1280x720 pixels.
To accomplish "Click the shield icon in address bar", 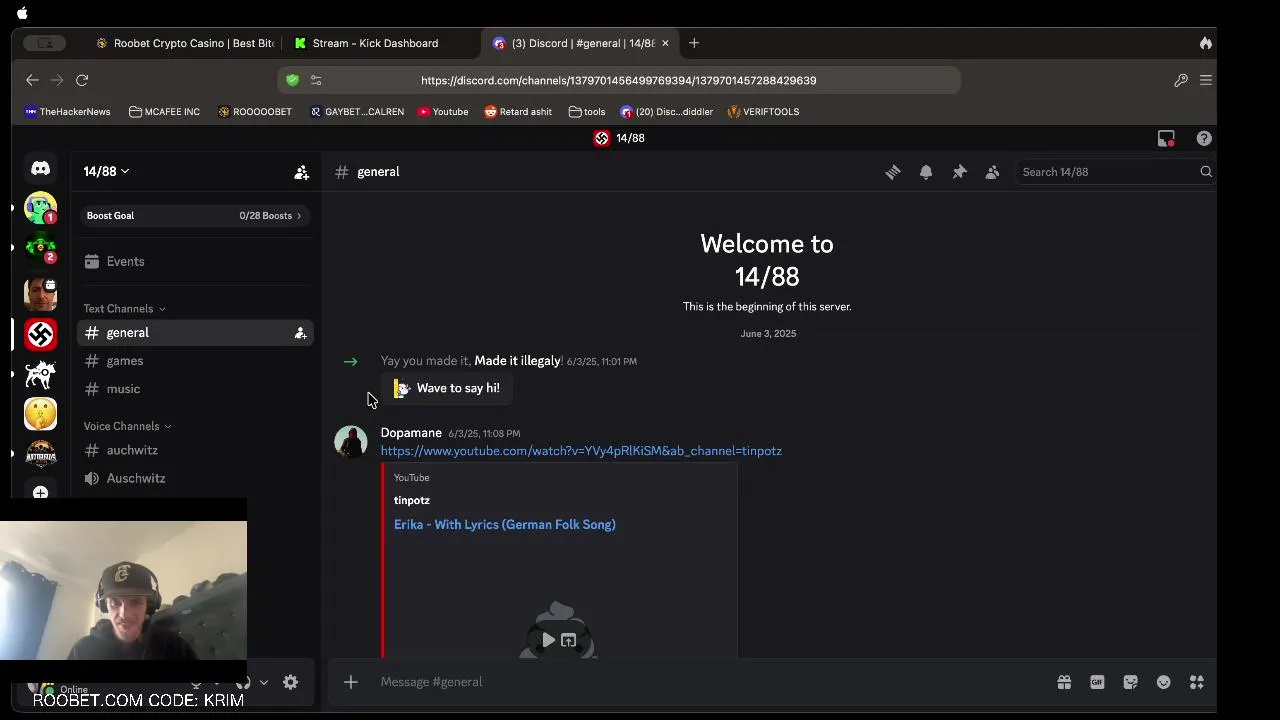I will pyautogui.click(x=292, y=80).
